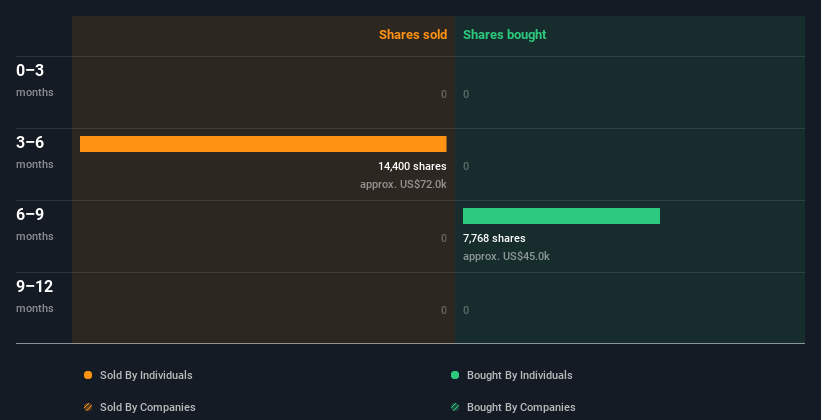Toggle the Sold By Companies legend label

[x=148, y=407]
